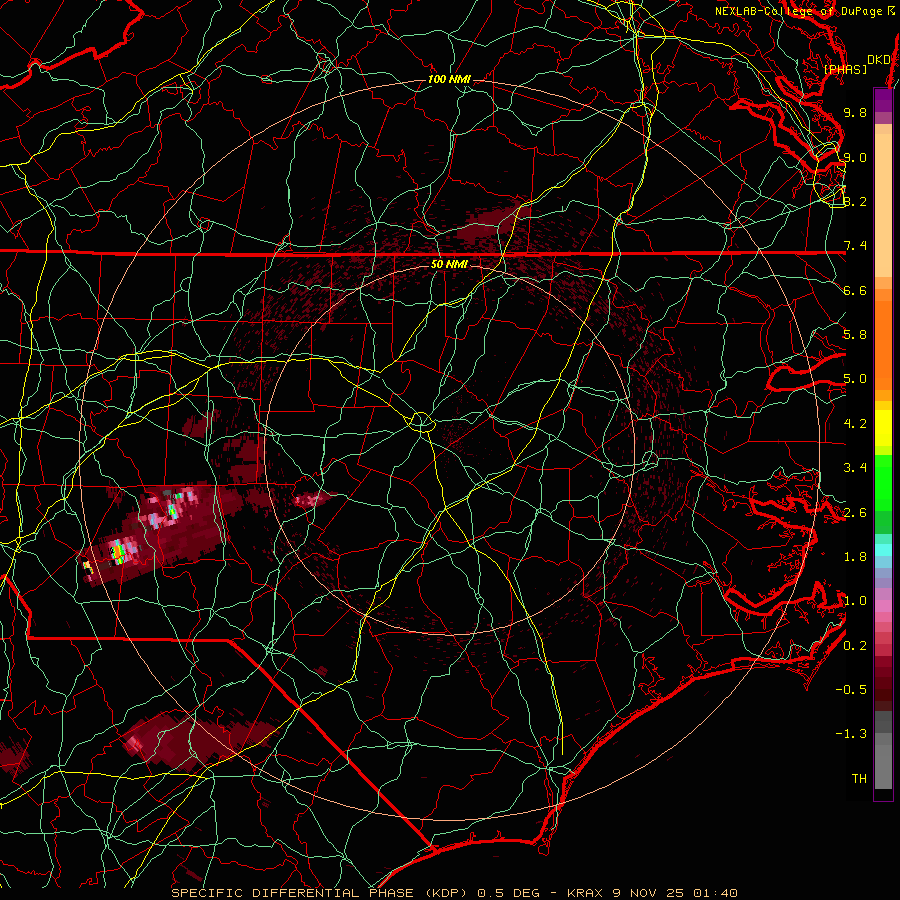Screen dimensions: 900x900
Task: Click the 4.2 value on the color scale
Action: [855, 424]
